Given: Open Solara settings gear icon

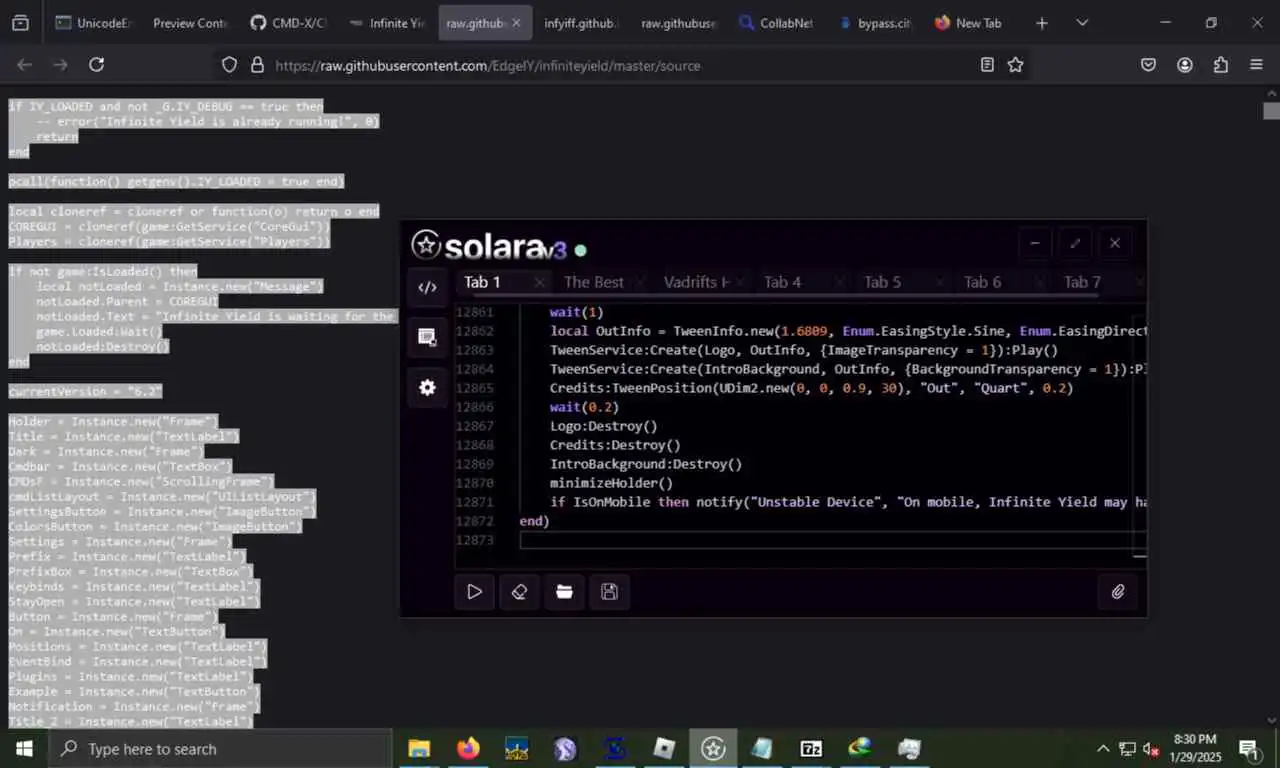Looking at the screenshot, I should click(427, 387).
